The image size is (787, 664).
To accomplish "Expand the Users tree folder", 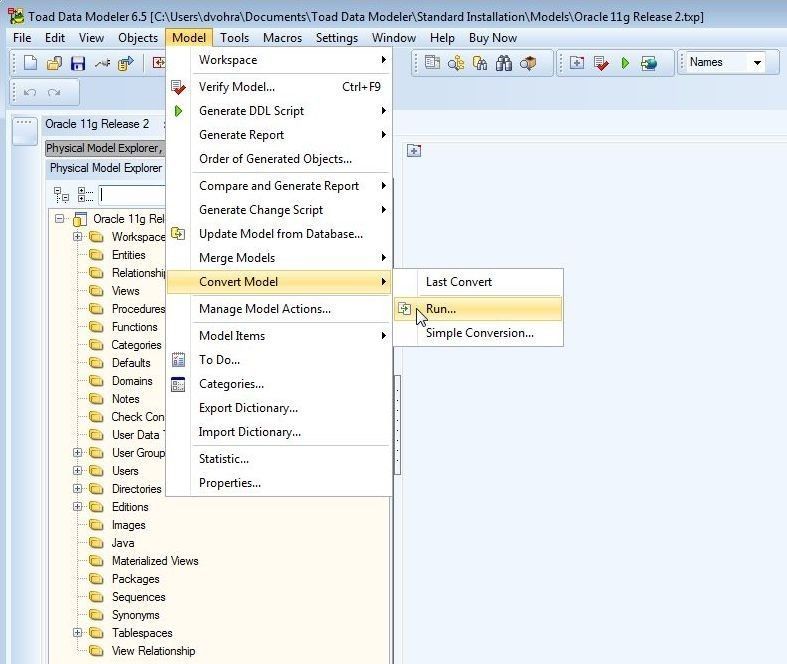I will coord(77,471).
